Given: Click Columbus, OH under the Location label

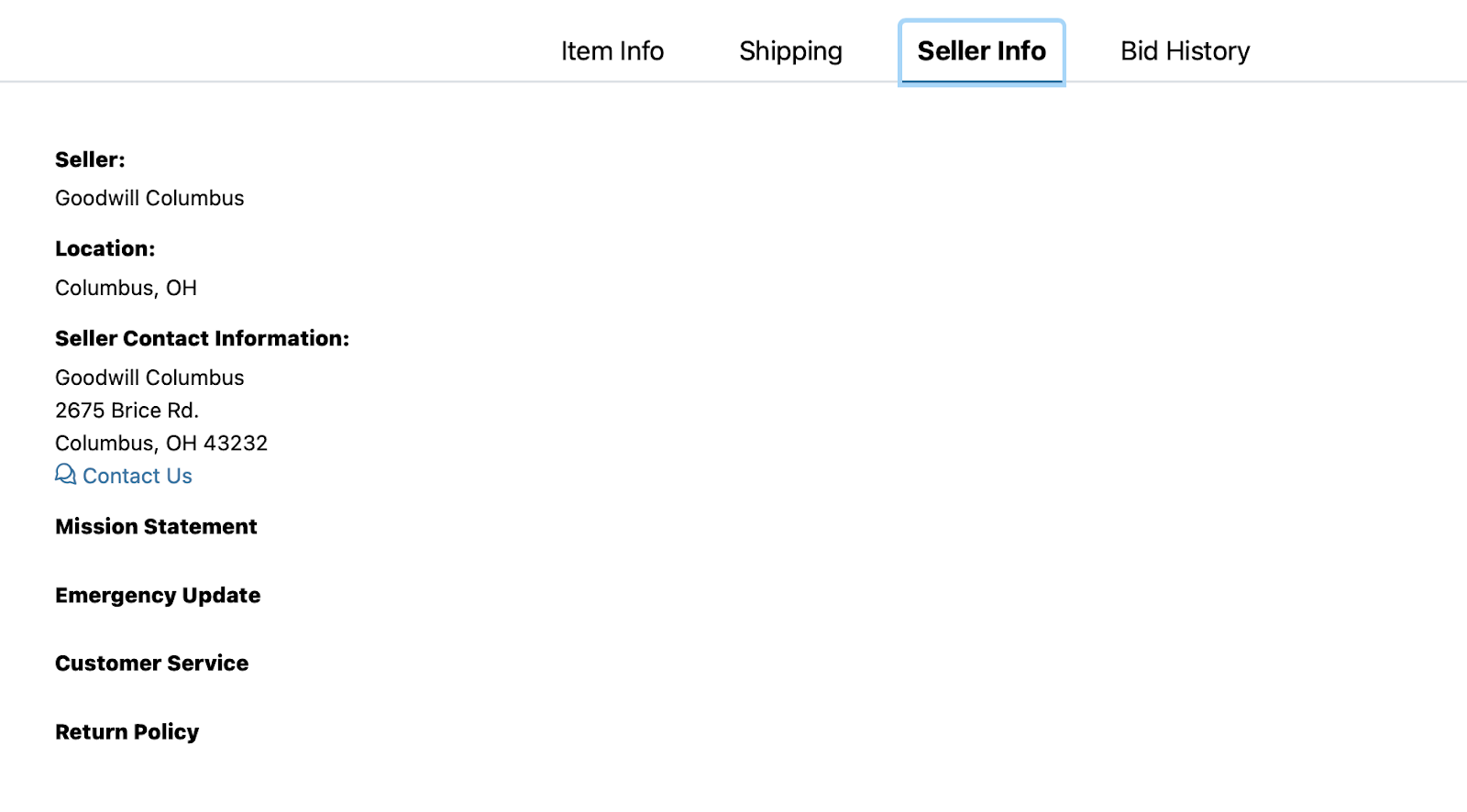Looking at the screenshot, I should point(126,288).
